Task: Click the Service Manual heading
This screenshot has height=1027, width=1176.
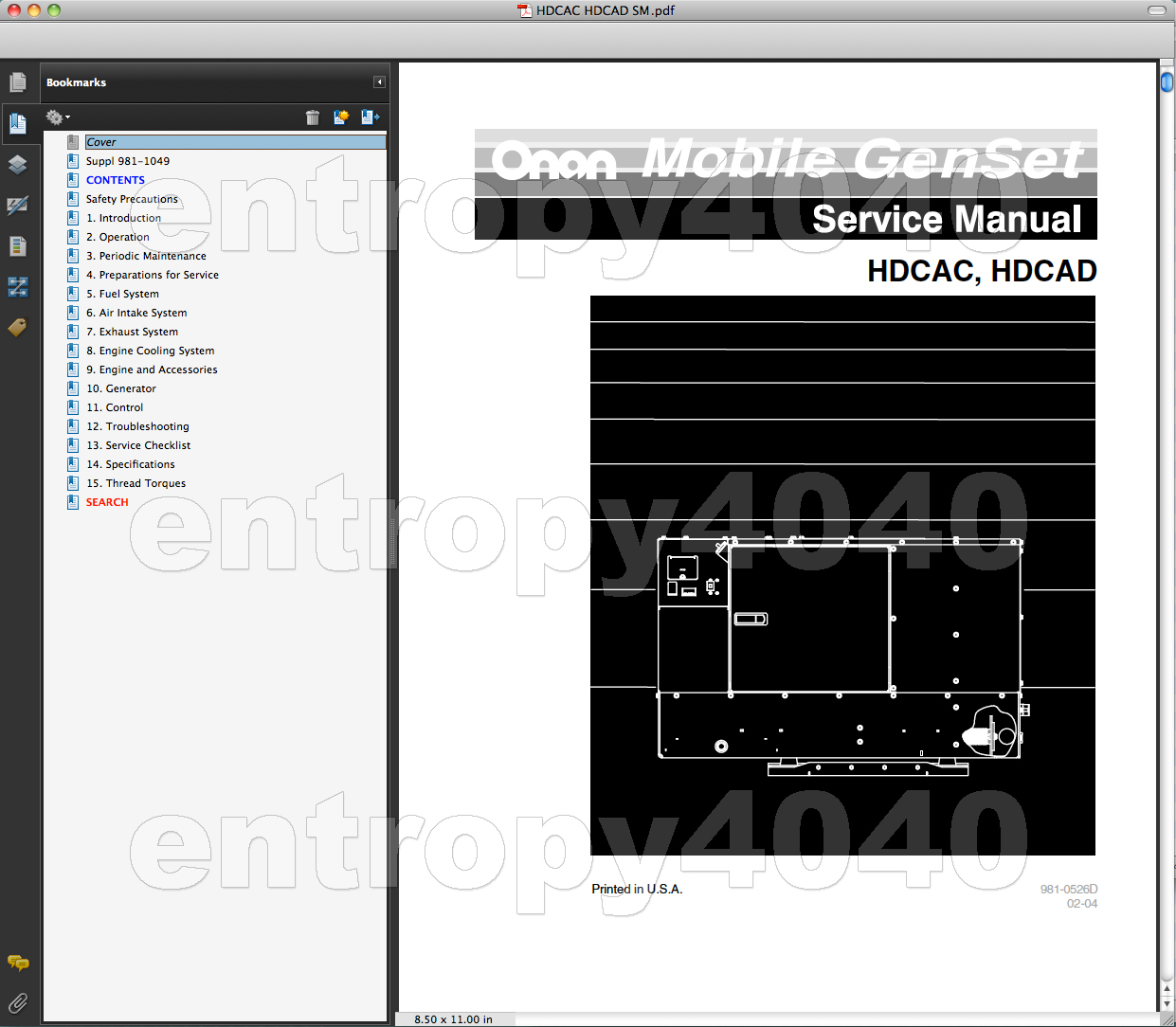Action: tap(947, 219)
